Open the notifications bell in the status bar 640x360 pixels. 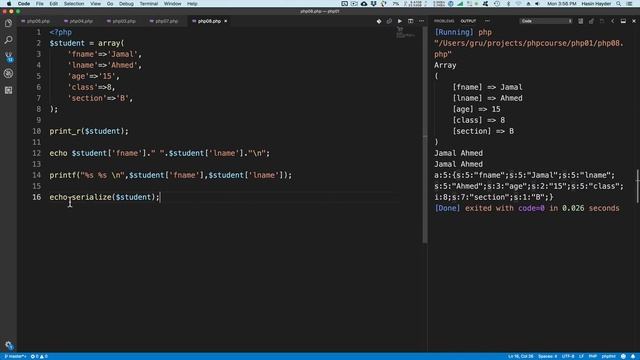point(633,356)
